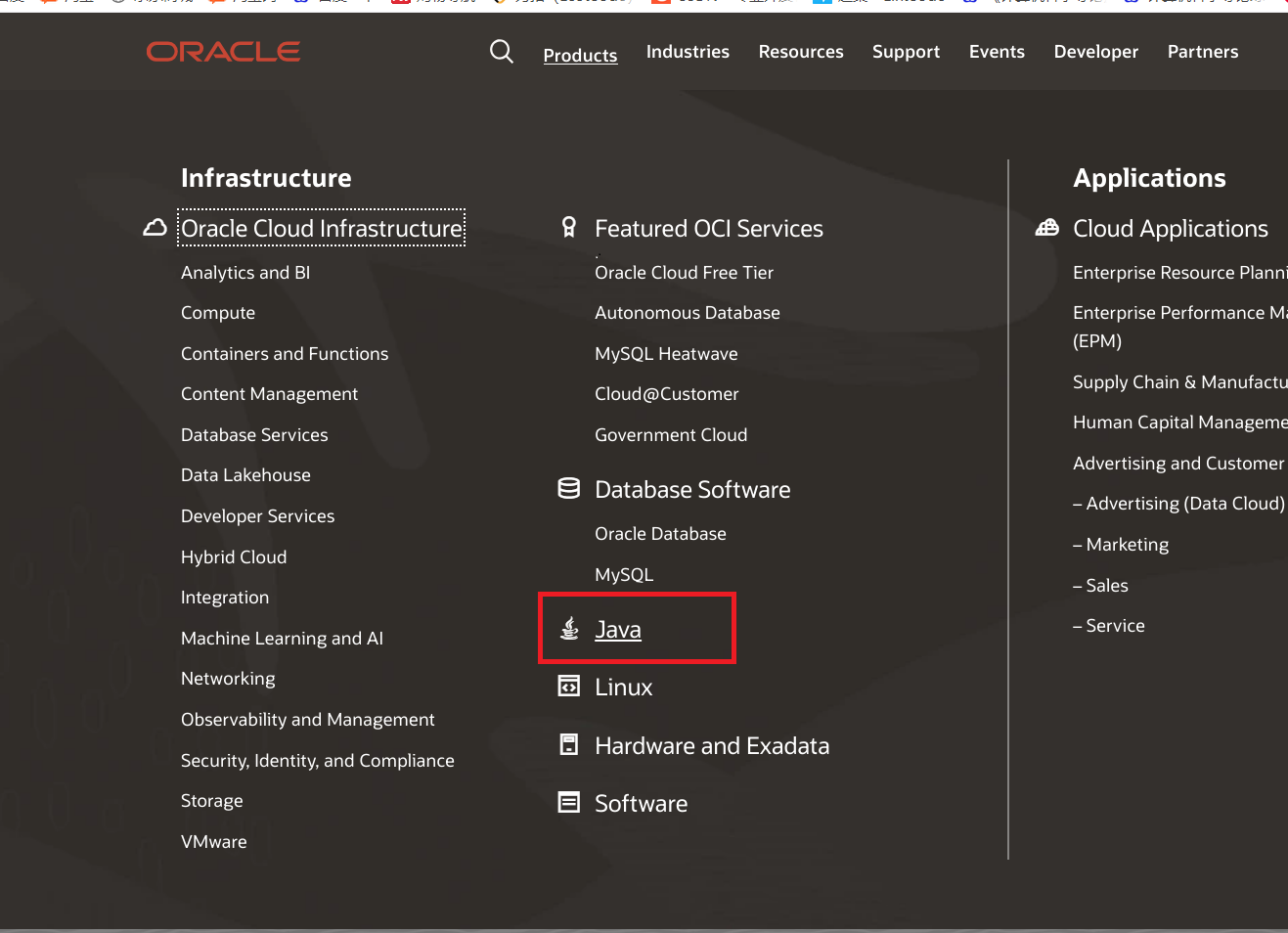The width and height of the screenshot is (1288, 933).
Task: Open Security, Identity, and Compliance
Action: 318,761
